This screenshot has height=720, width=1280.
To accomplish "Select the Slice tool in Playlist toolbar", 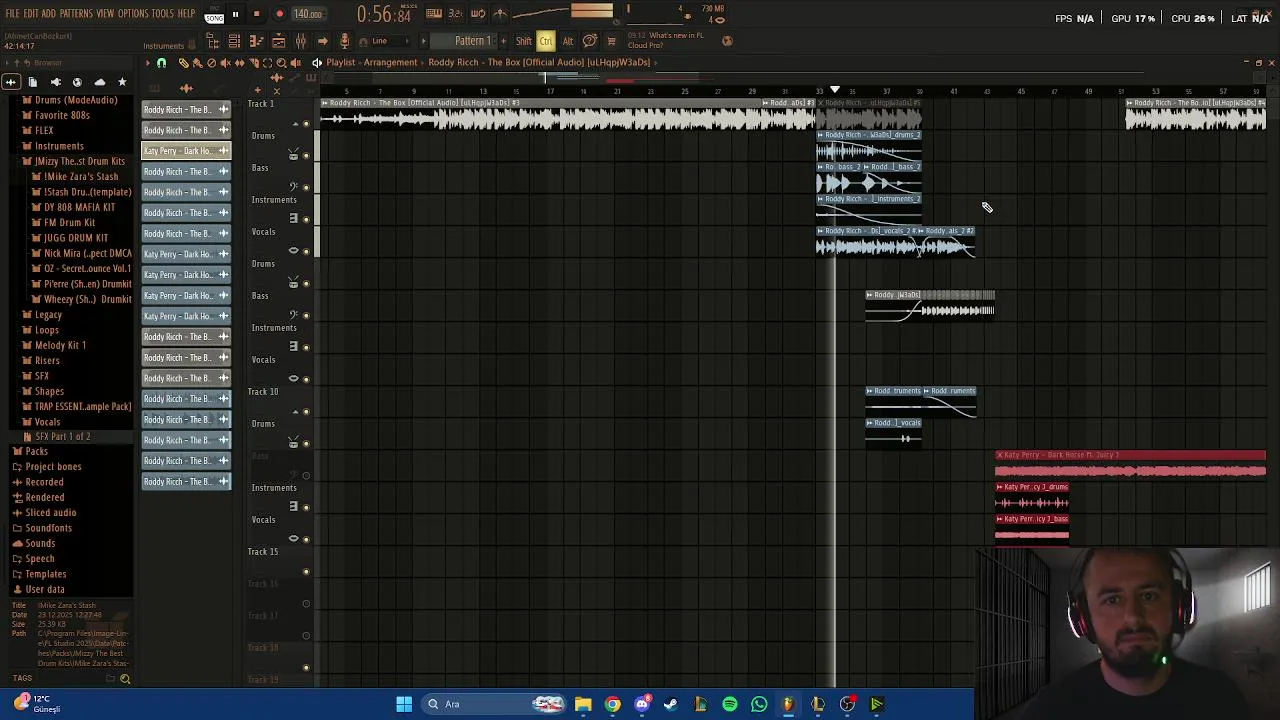I will tap(253, 63).
